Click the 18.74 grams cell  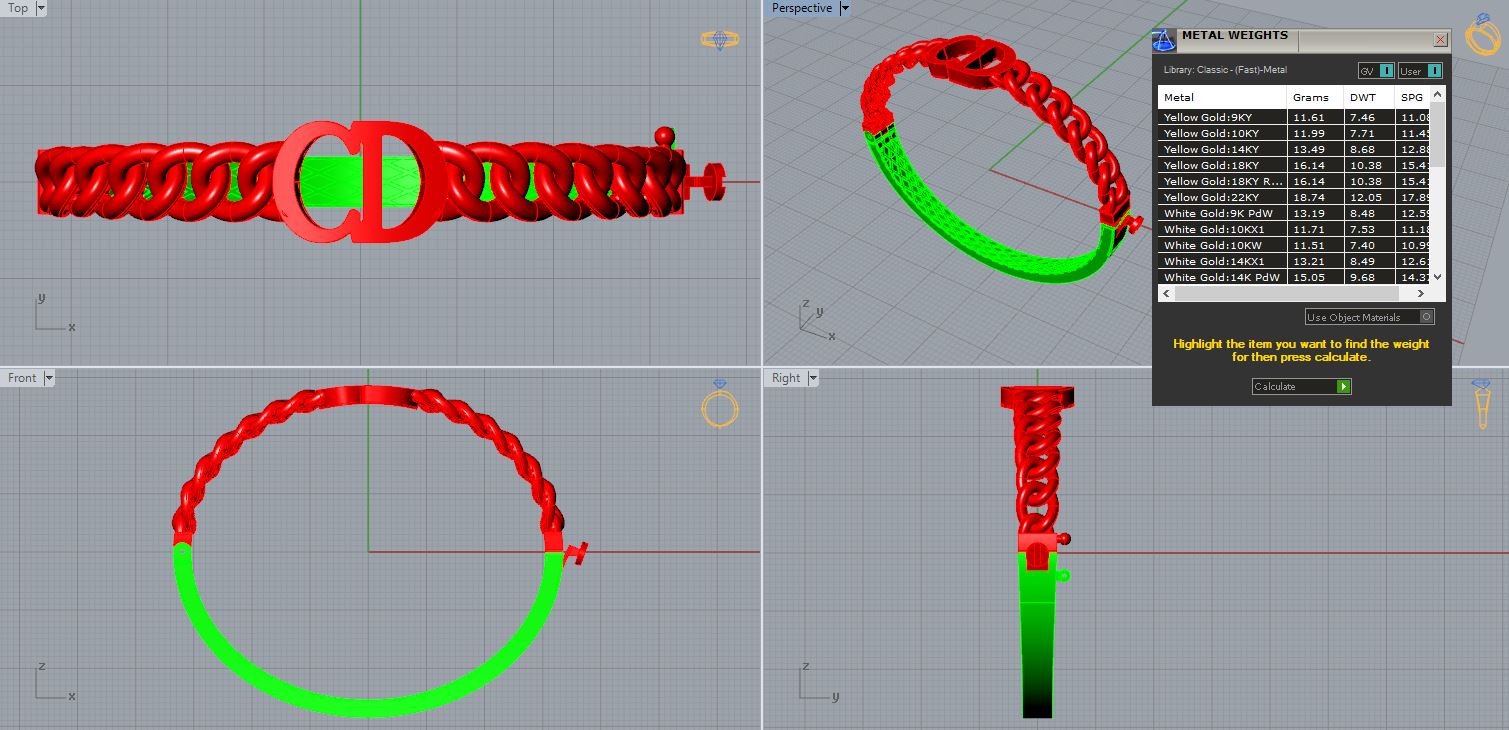coord(1315,197)
